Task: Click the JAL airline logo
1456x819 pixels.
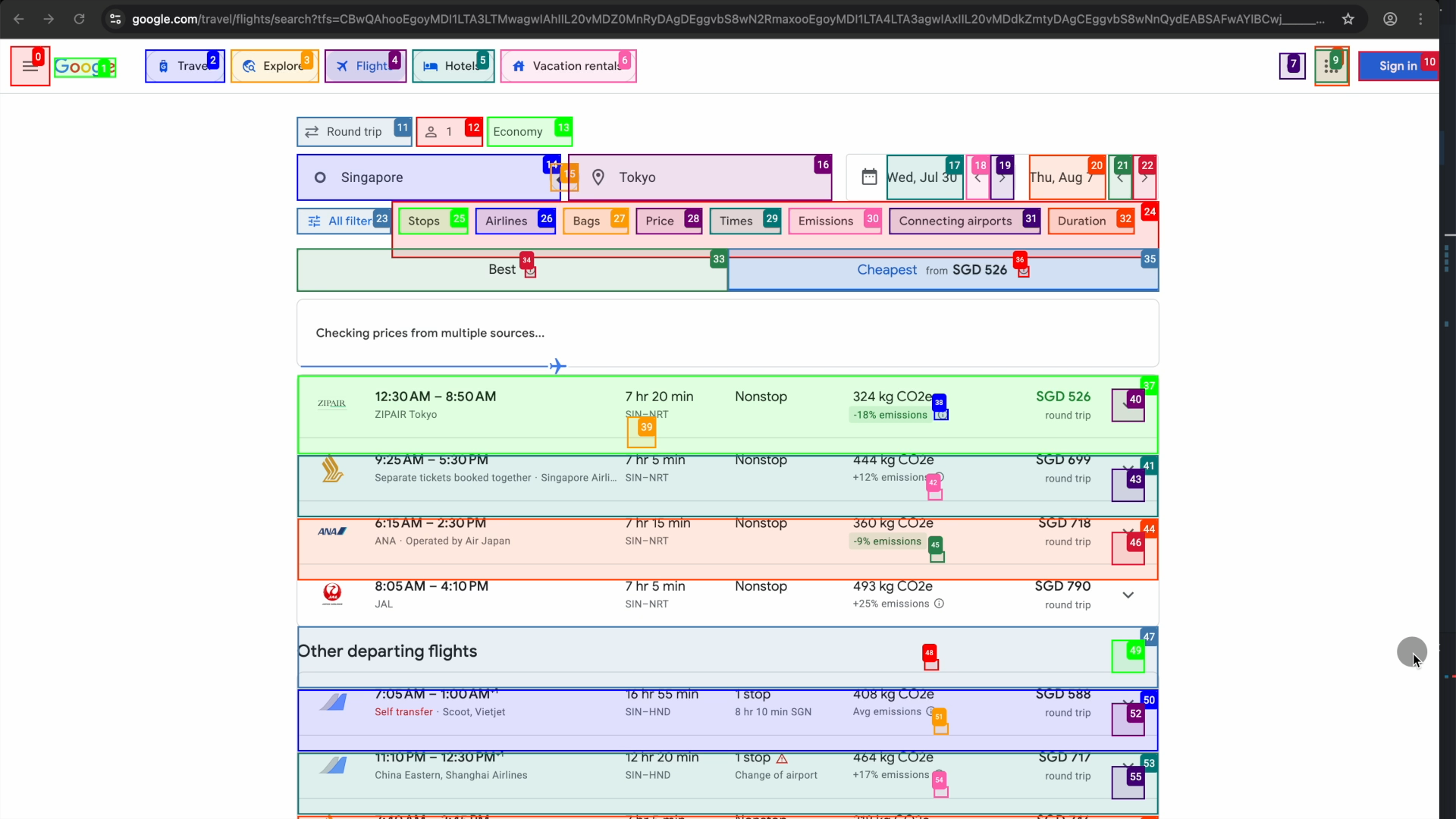Action: tap(332, 594)
